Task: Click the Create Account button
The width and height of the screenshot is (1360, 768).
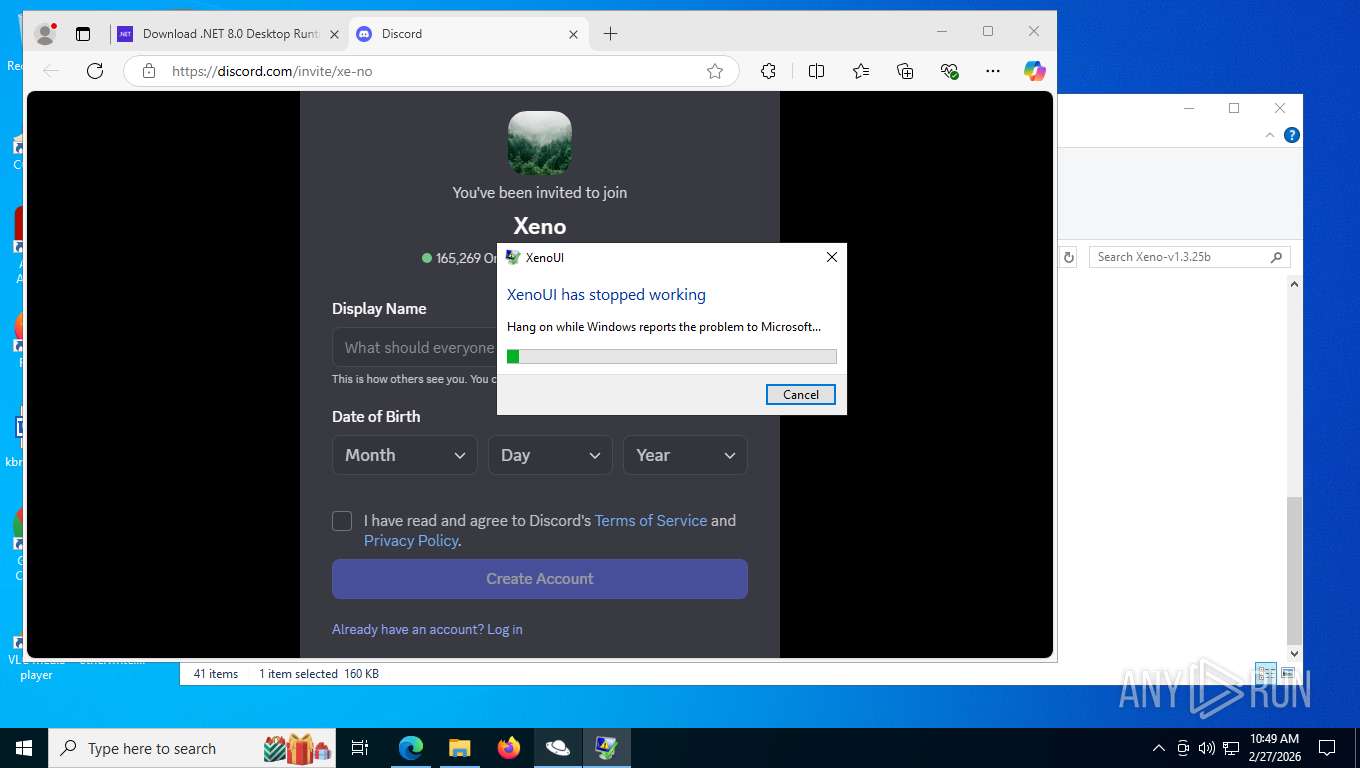Action: click(540, 579)
